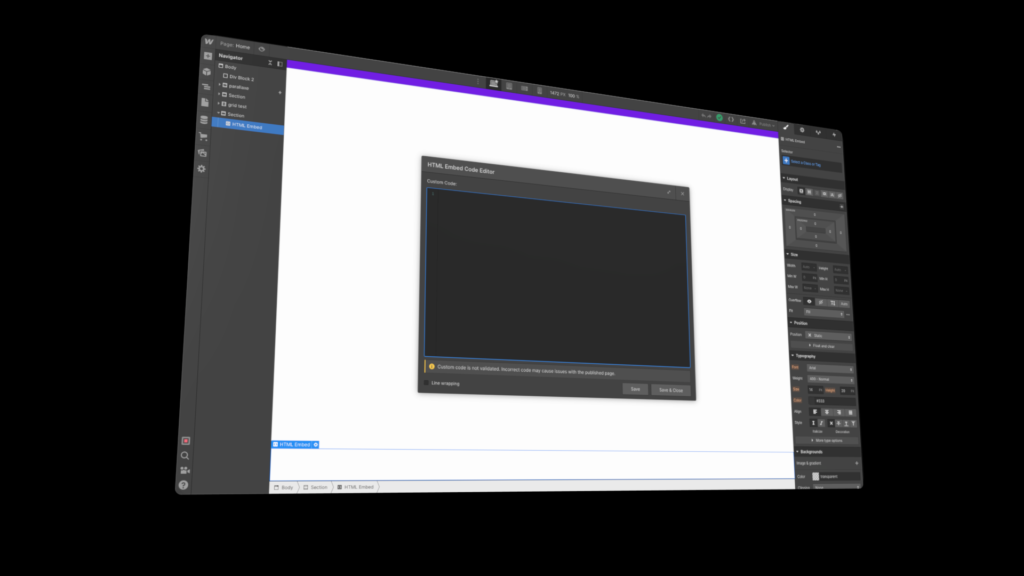Click the Save button
Screen dimensions: 1024x576
pos(635,389)
